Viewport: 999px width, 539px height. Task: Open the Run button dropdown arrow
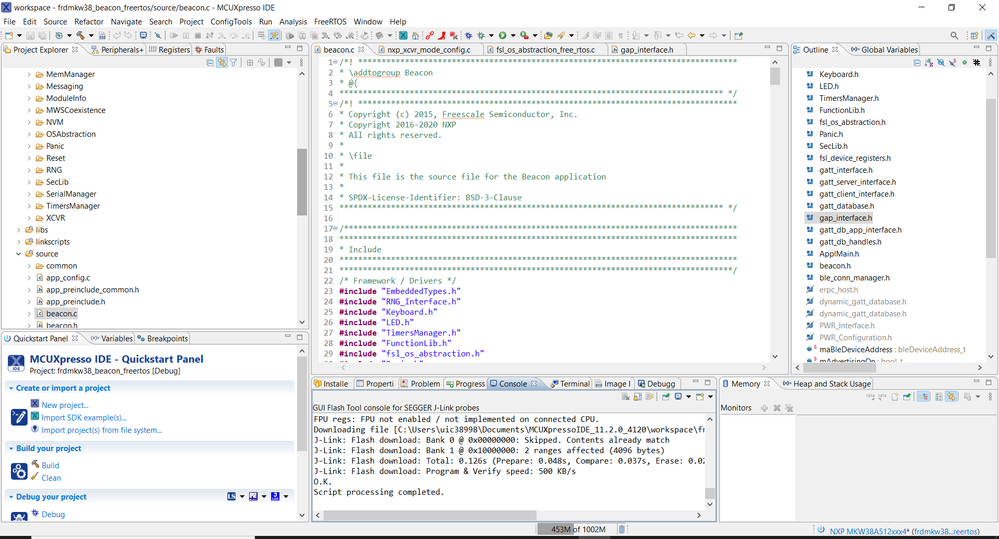tap(513, 35)
